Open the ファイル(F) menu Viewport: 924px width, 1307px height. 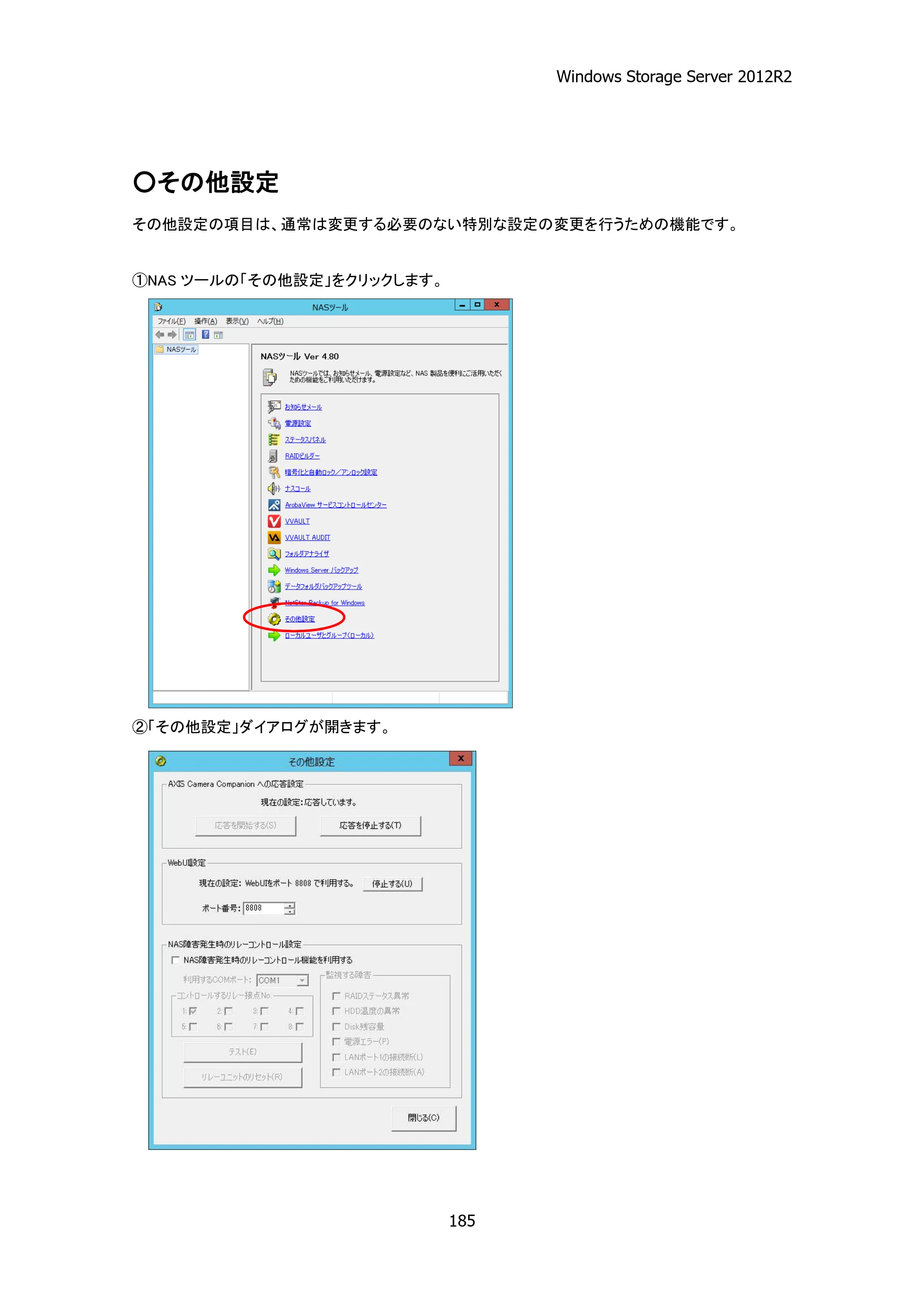(171, 321)
